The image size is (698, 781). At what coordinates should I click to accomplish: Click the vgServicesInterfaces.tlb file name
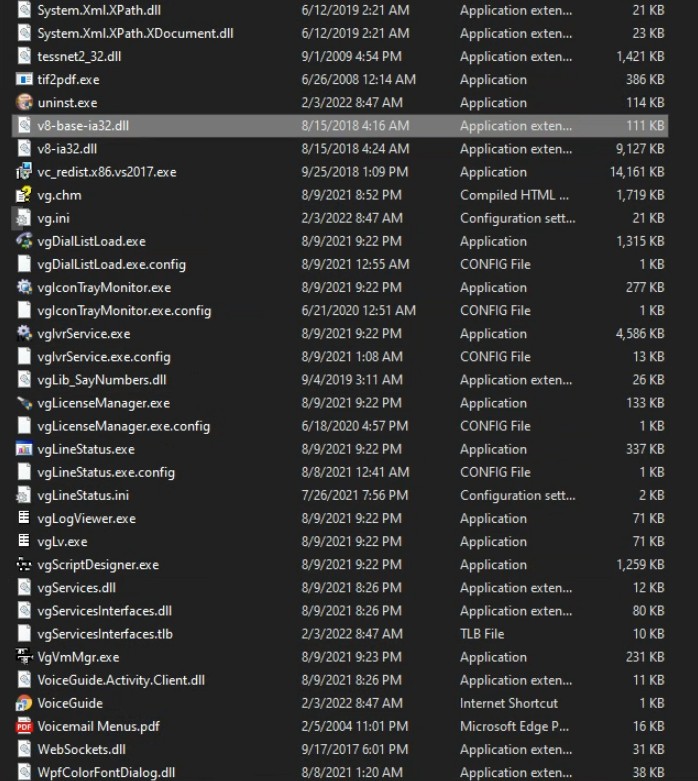coord(103,634)
